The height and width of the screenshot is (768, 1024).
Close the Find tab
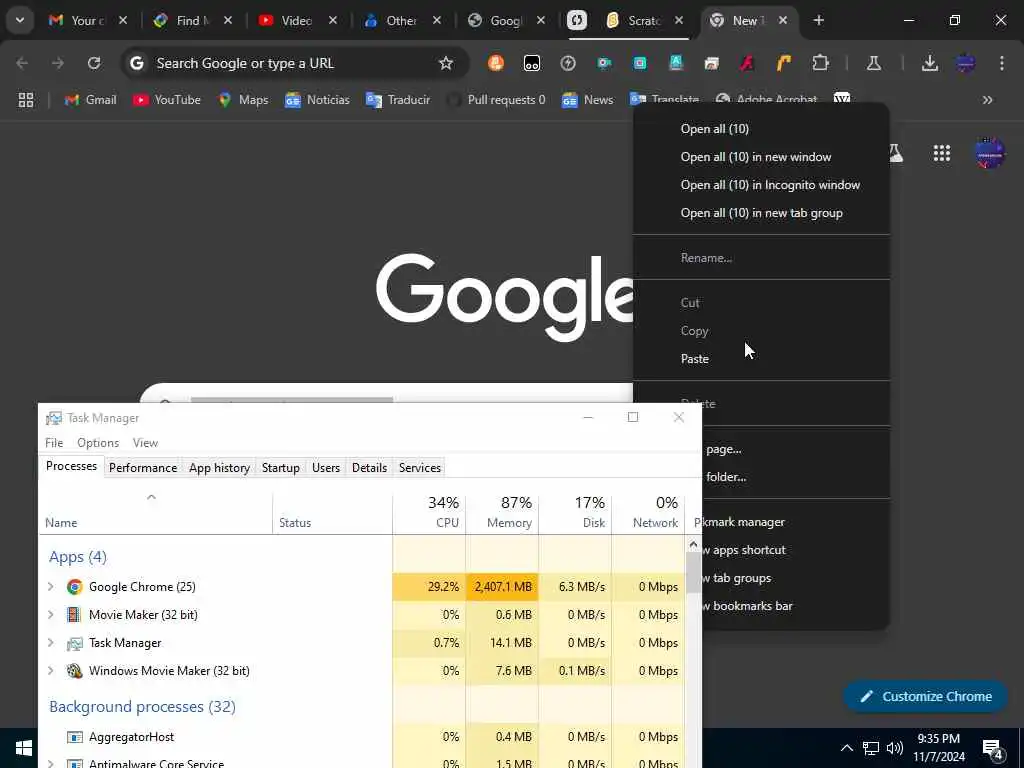(227, 20)
